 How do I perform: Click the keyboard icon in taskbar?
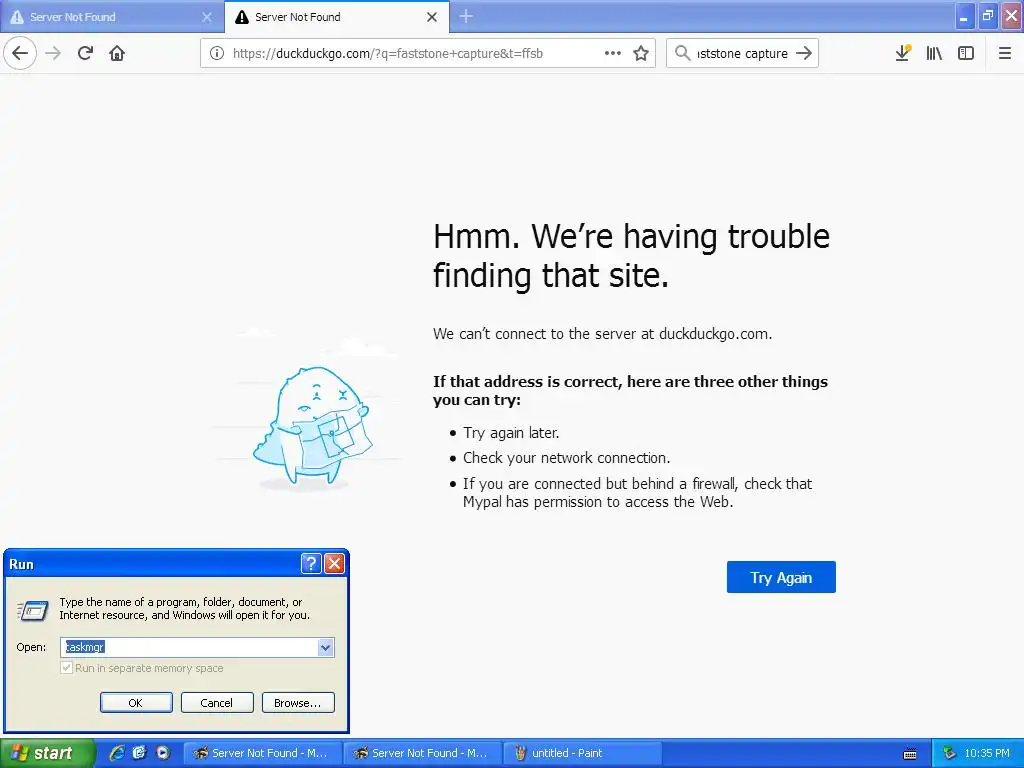point(910,754)
